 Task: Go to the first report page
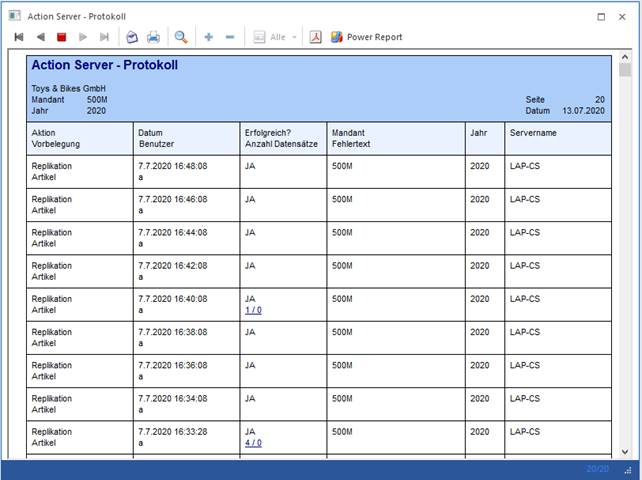pos(18,37)
